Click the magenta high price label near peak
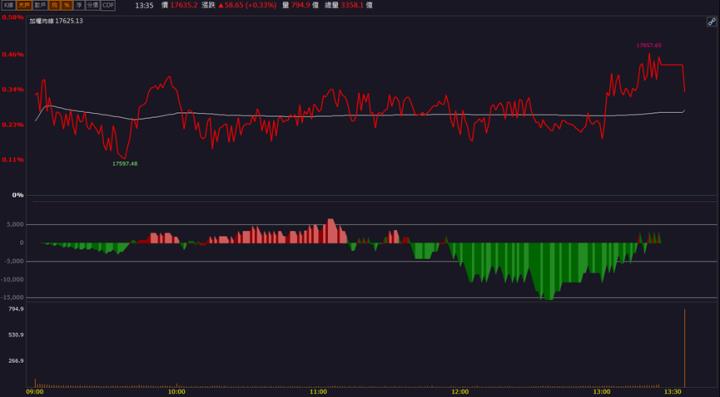This screenshot has width=720, height=397. [x=649, y=45]
